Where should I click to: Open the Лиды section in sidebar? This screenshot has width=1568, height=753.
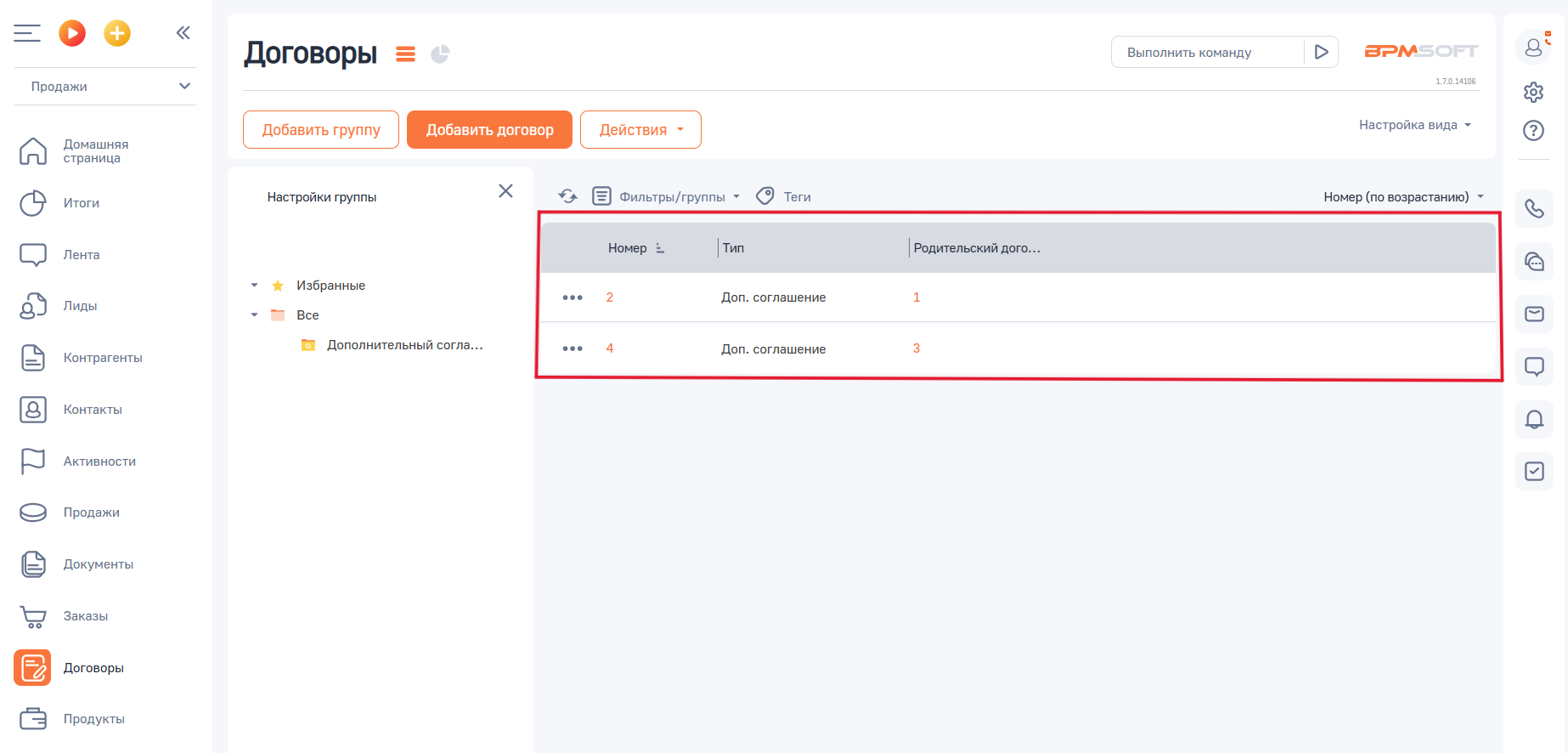pyautogui.click(x=80, y=306)
